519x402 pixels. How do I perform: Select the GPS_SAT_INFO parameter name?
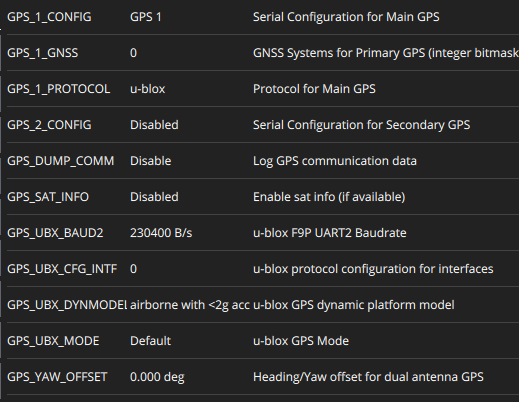coord(48,197)
